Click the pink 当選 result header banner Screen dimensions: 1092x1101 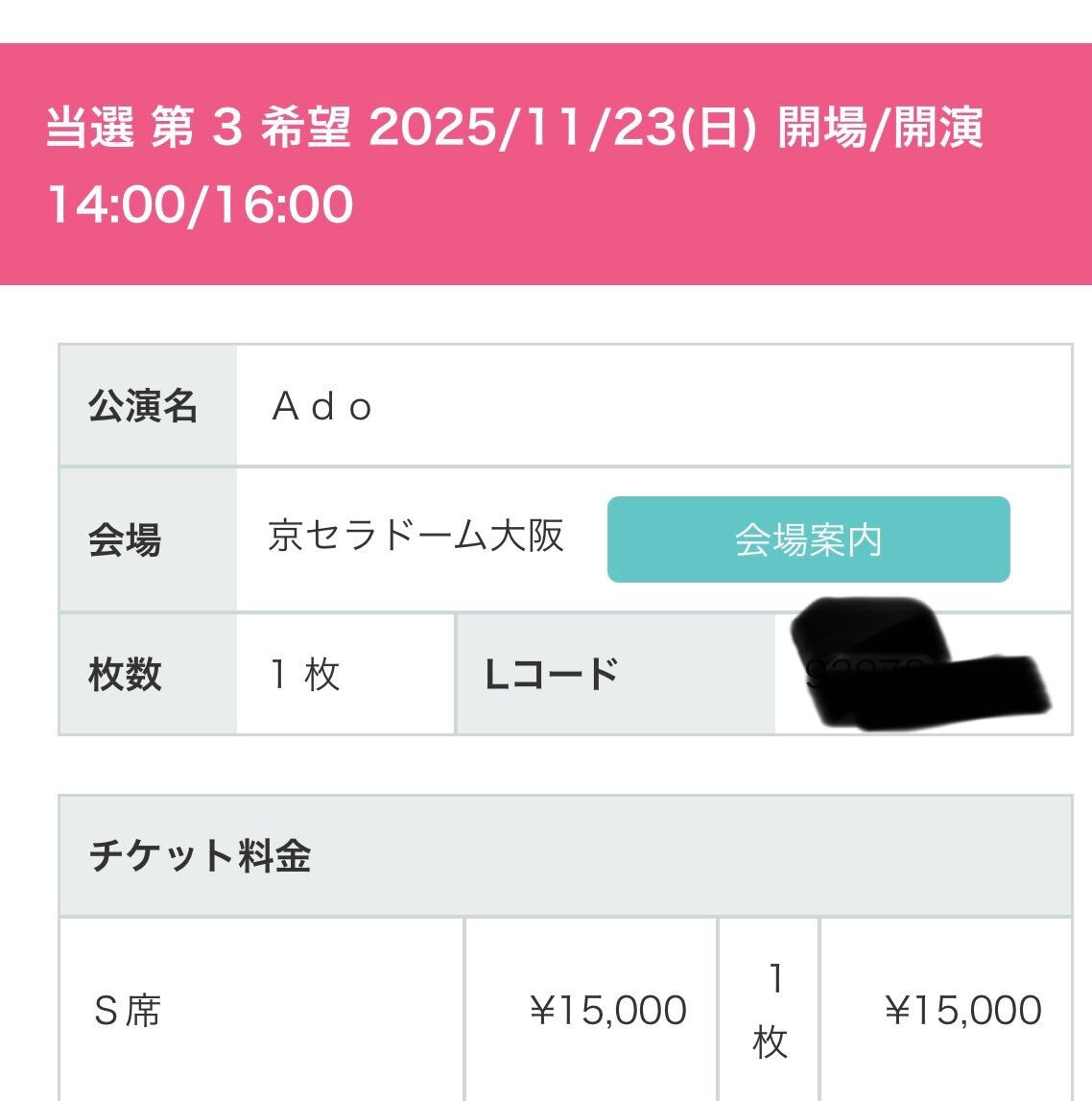click(x=546, y=163)
